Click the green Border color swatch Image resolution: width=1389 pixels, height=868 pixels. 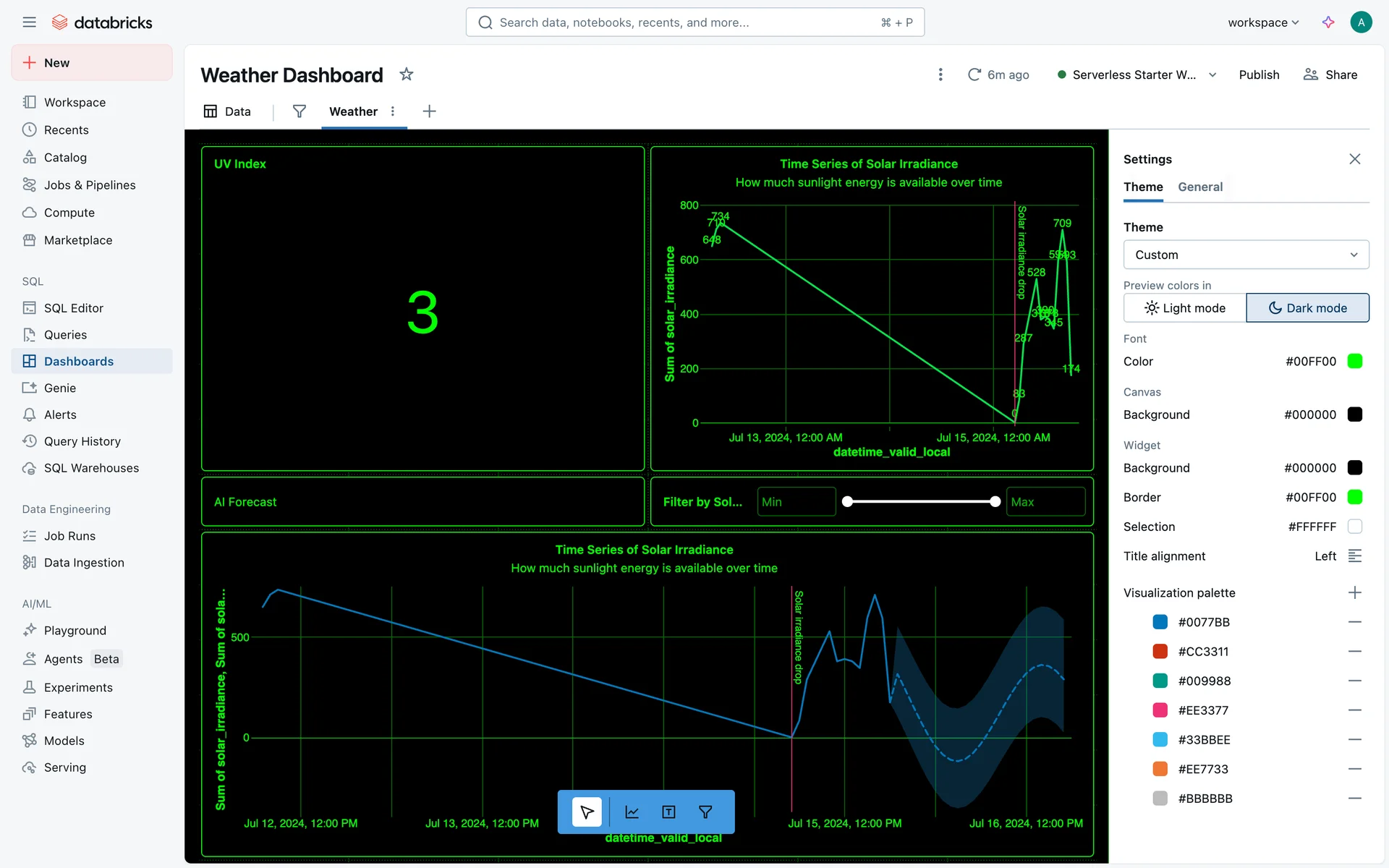pyautogui.click(x=1354, y=497)
